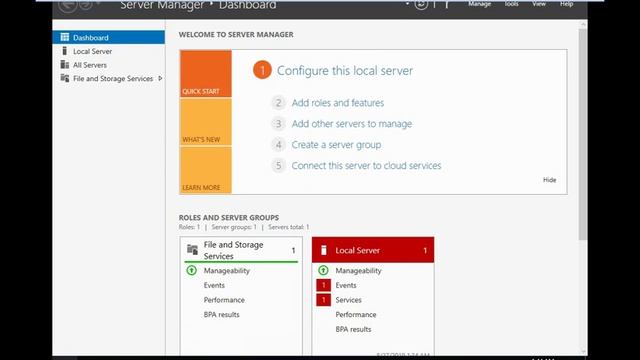
Task: Open BPA results in File and Storage Services tile
Action: coord(221,314)
